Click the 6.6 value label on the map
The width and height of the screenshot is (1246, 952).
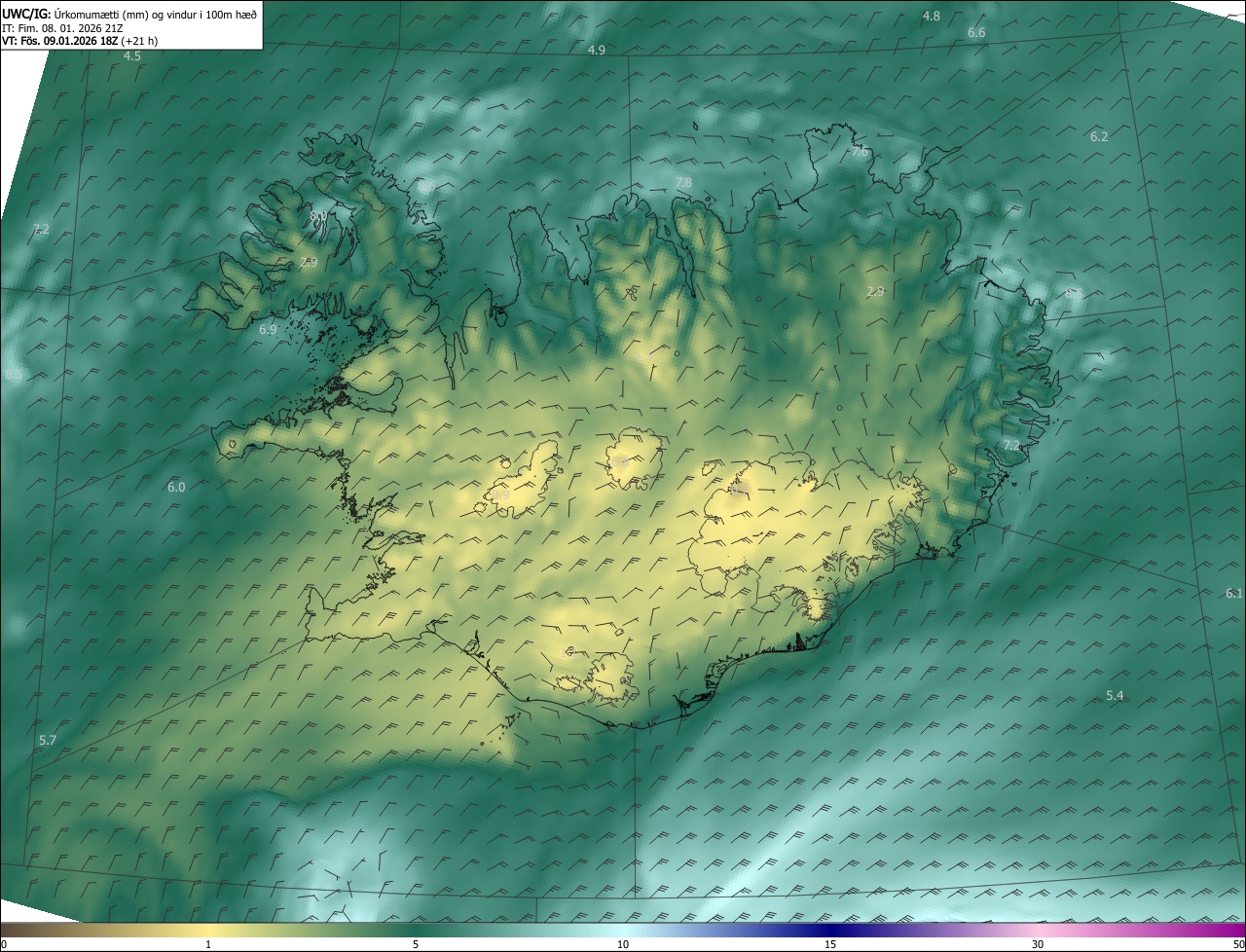(x=976, y=33)
